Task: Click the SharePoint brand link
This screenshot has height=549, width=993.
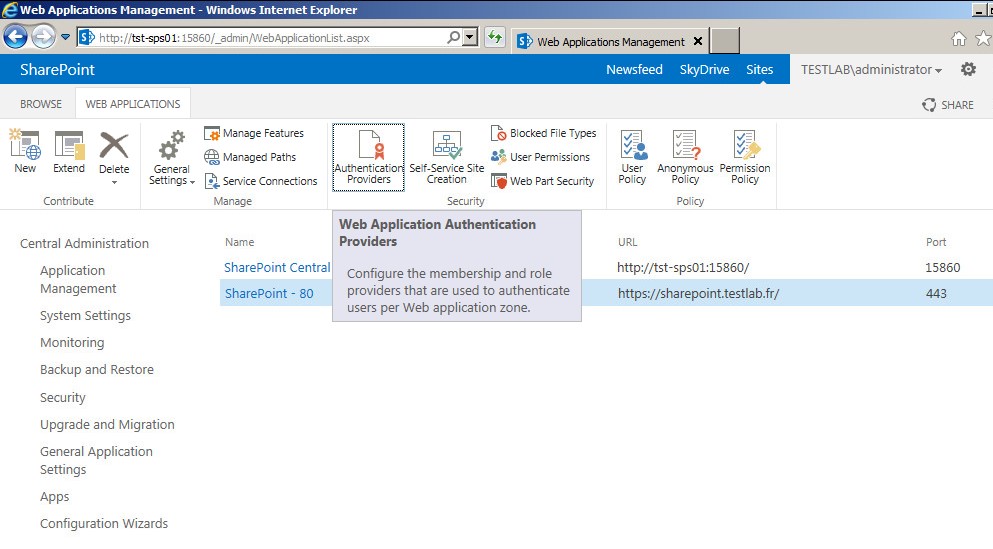Action: pos(57,70)
